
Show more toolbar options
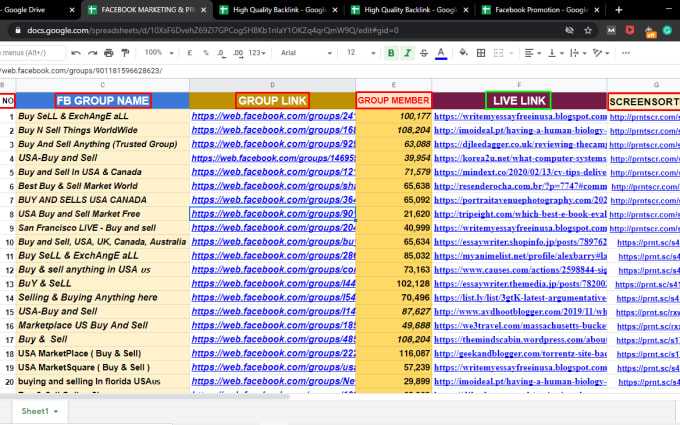[x=626, y=53]
